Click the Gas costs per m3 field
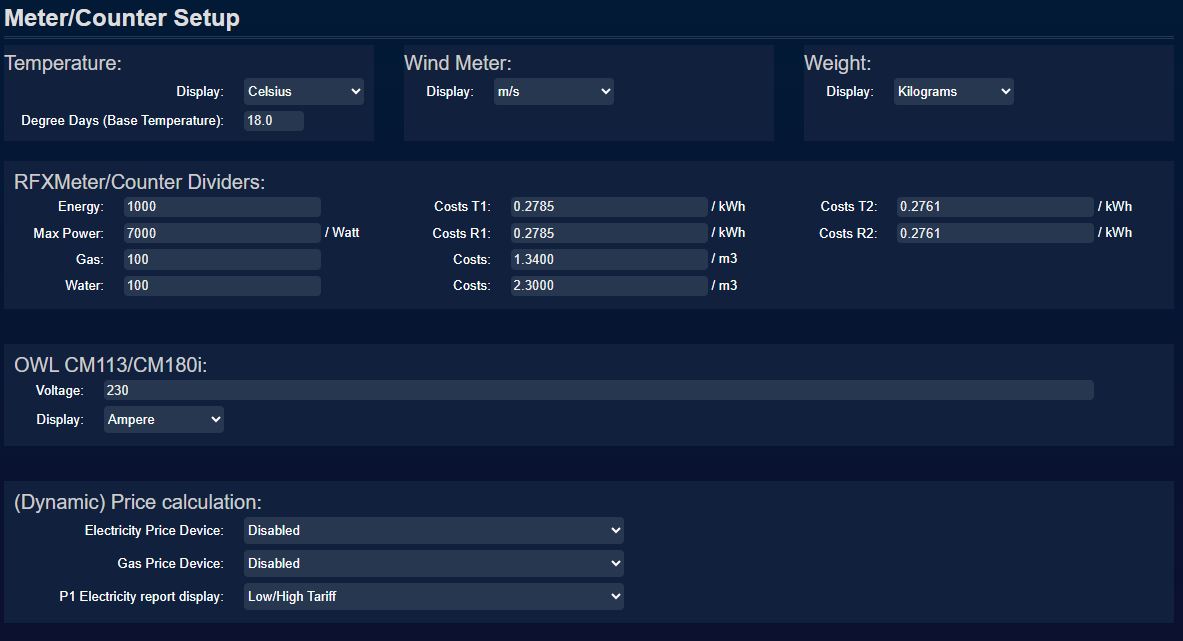The width and height of the screenshot is (1183, 641). (608, 259)
